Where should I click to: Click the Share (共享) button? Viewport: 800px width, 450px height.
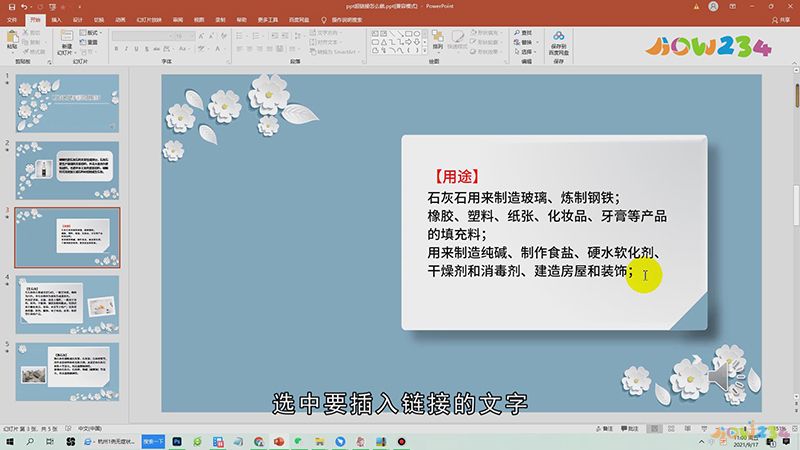pyautogui.click(x=781, y=20)
